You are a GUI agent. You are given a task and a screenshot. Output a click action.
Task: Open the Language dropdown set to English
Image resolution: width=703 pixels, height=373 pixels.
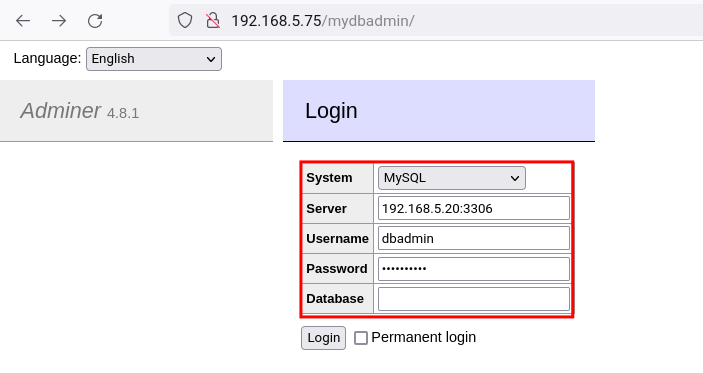point(154,59)
